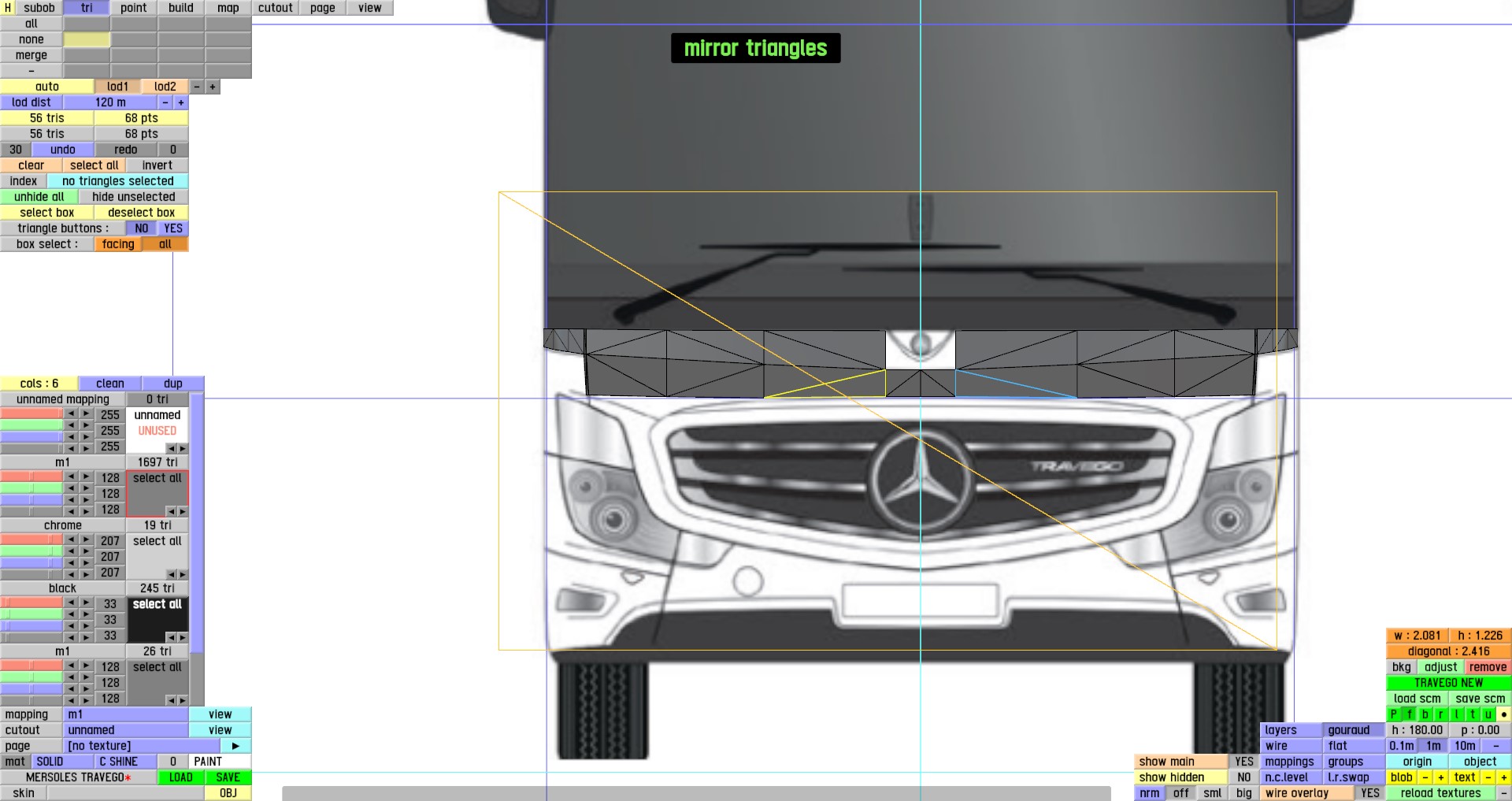Click the remove background button
Image resolution: width=1512 pixels, height=801 pixels.
pos(1488,667)
